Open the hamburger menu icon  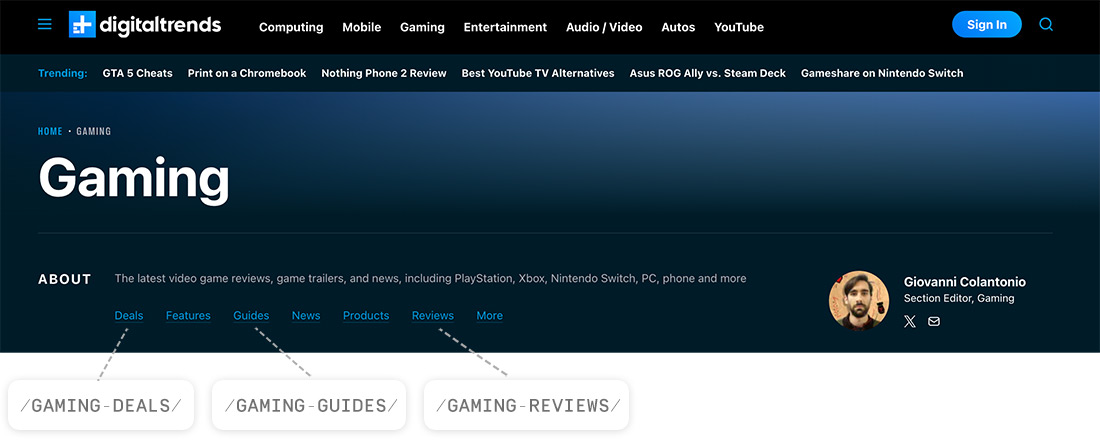click(x=45, y=25)
